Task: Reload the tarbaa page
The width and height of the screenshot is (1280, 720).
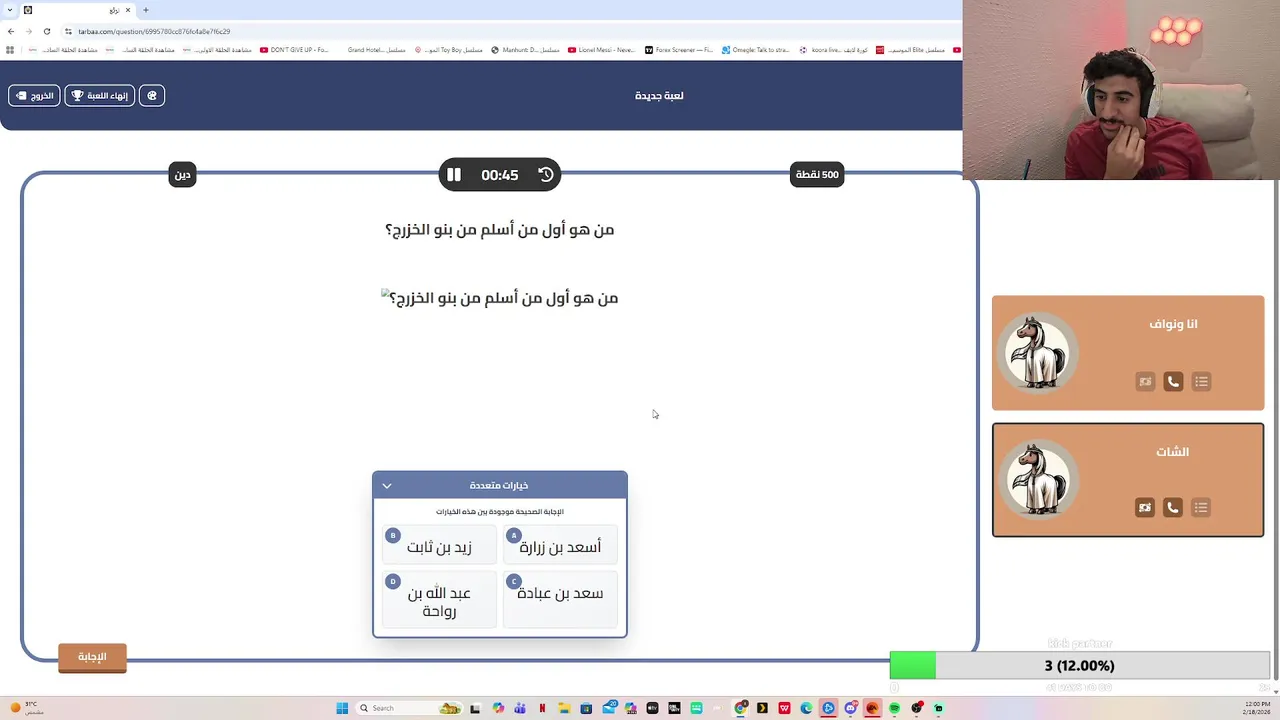Action: [x=47, y=31]
